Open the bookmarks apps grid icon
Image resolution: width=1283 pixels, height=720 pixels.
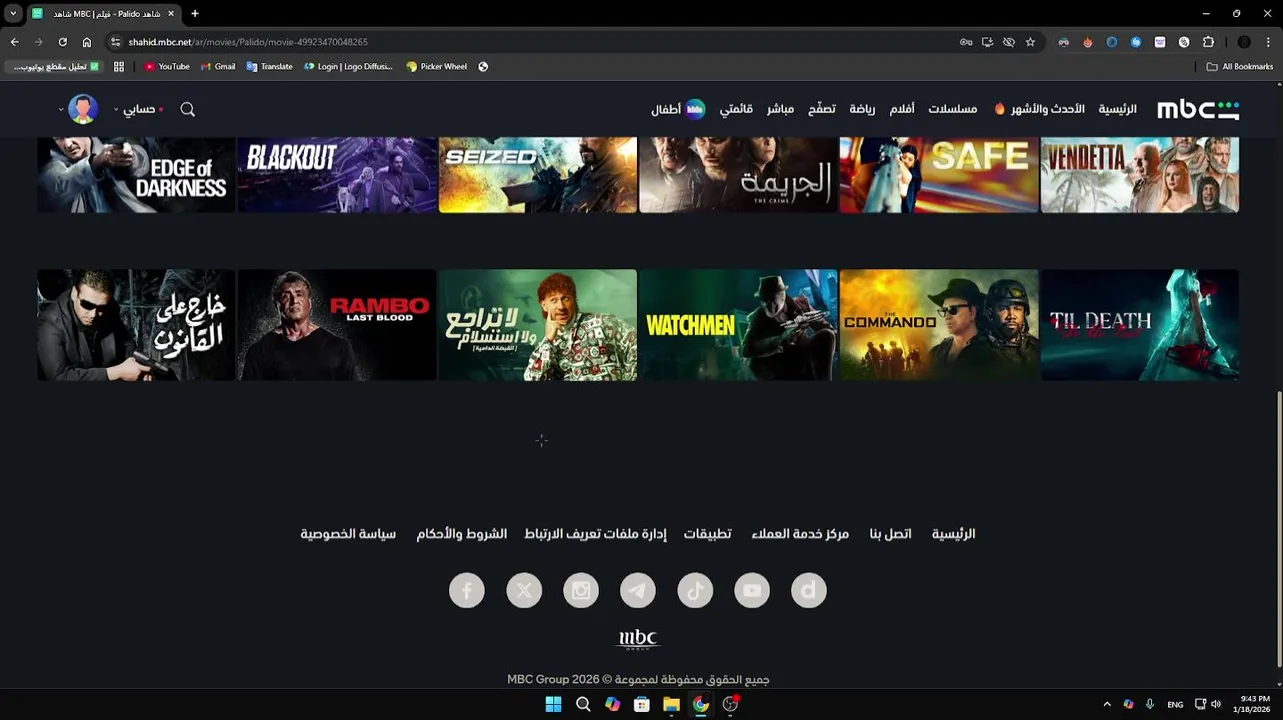[119, 67]
